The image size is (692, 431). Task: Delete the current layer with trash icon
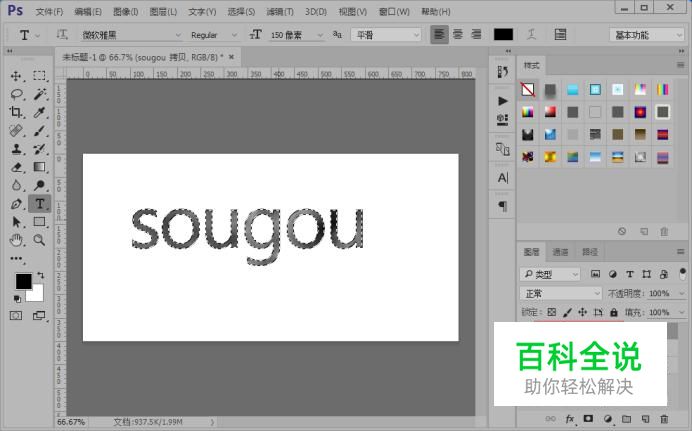click(x=664, y=419)
